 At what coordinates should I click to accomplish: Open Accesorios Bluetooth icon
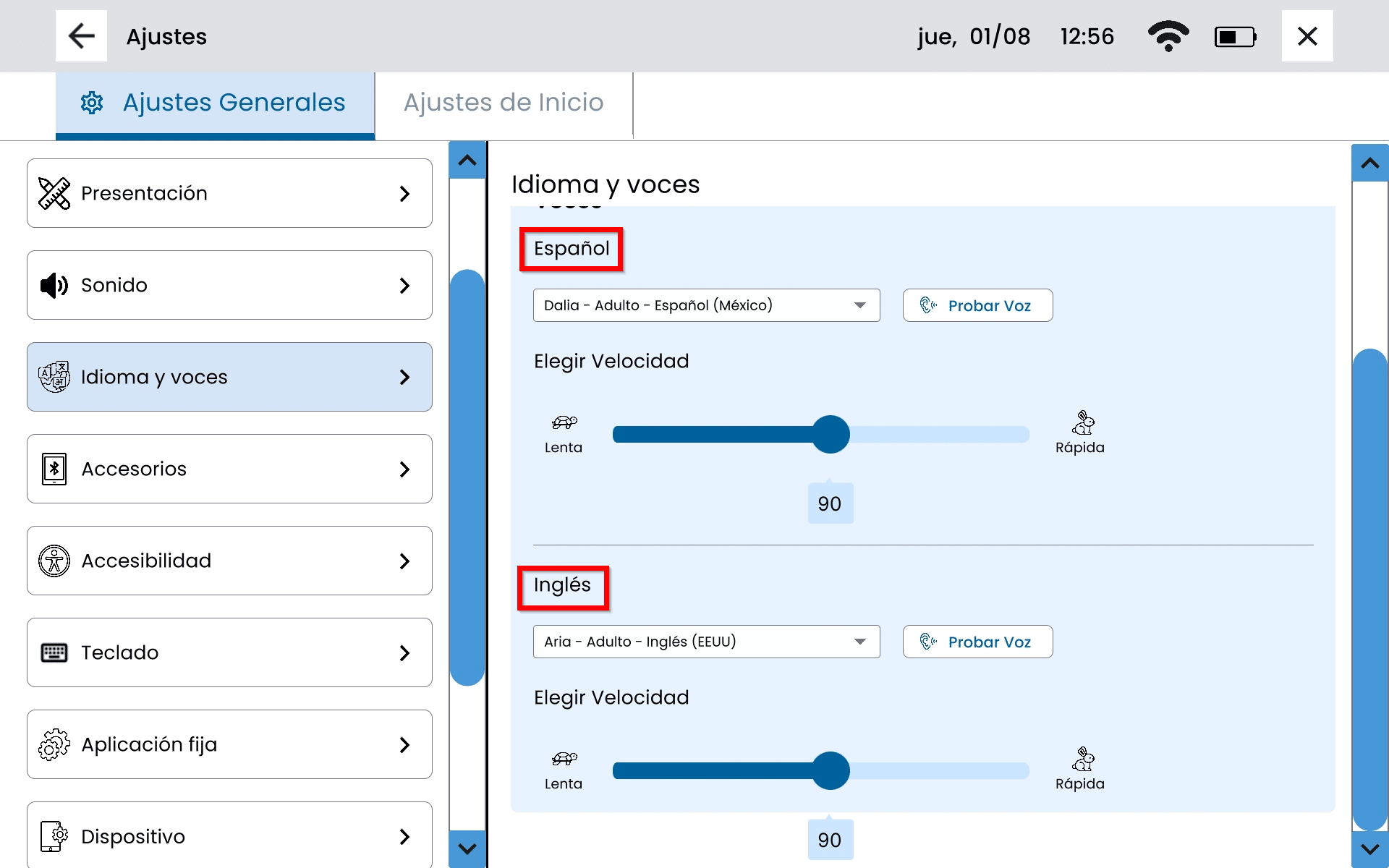[x=54, y=469]
